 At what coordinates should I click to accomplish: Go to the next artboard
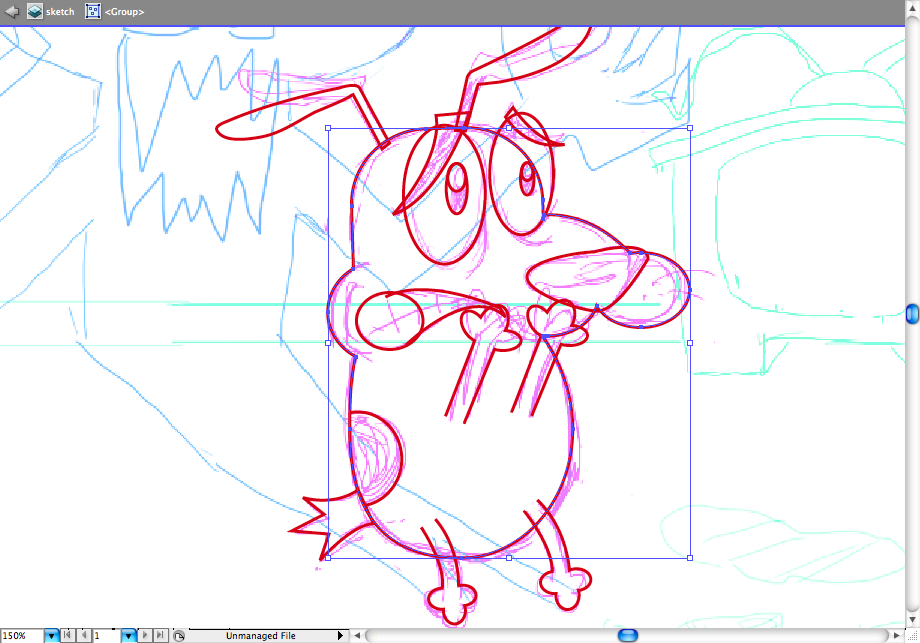click(x=145, y=635)
